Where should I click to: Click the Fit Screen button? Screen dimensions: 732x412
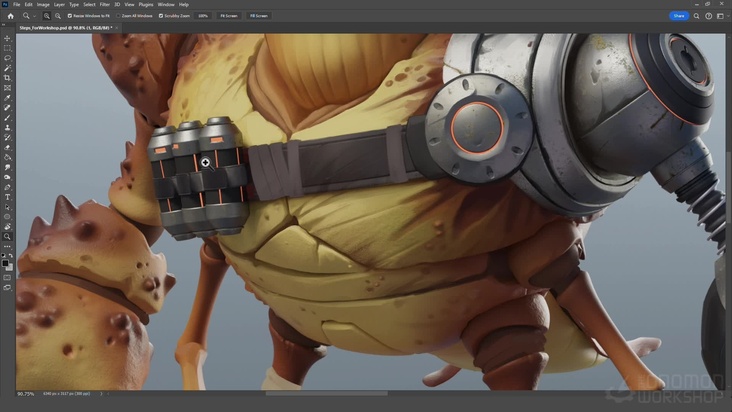[x=229, y=16]
